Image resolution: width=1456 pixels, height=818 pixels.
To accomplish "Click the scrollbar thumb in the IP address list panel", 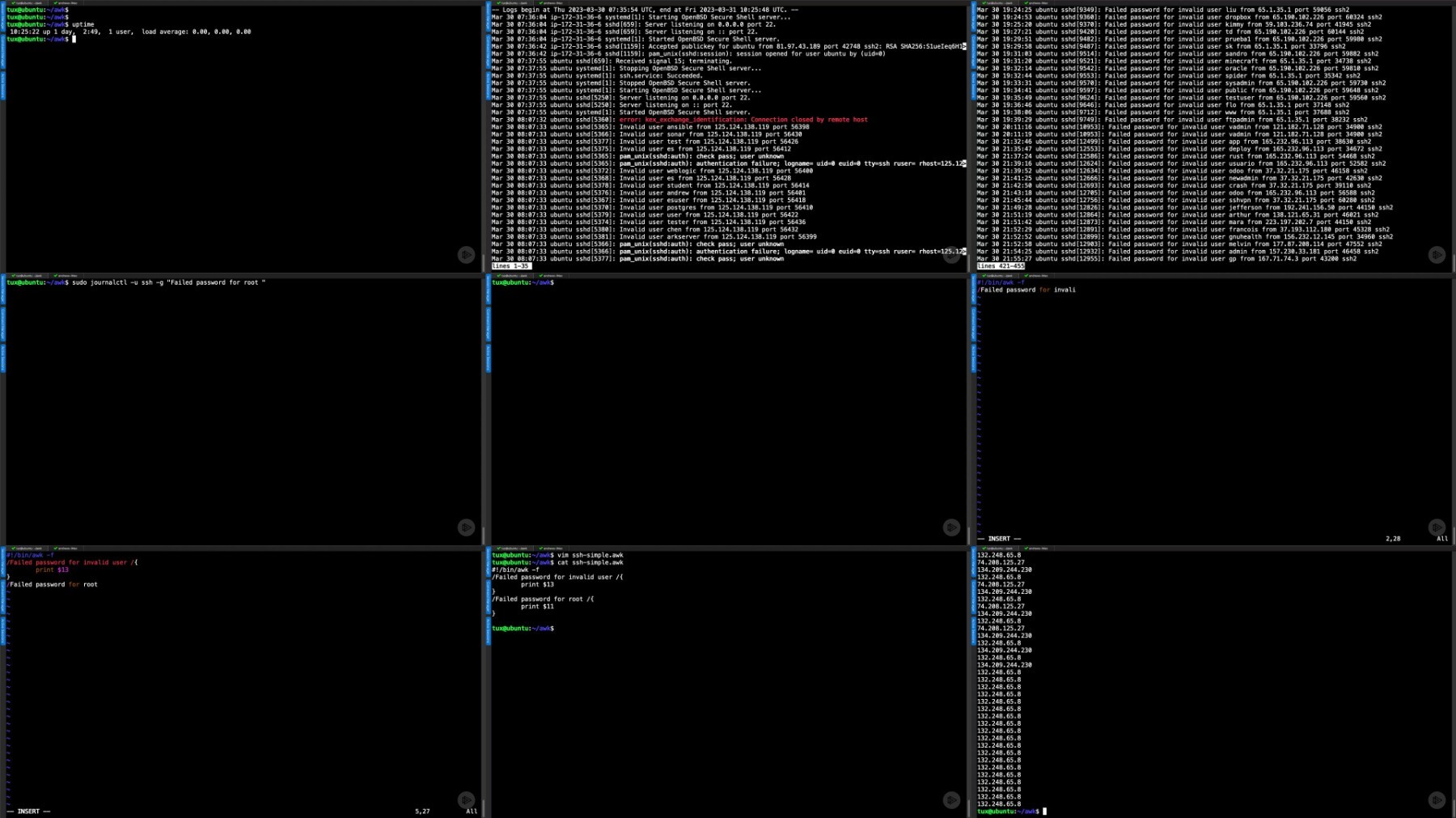I will (x=1454, y=808).
